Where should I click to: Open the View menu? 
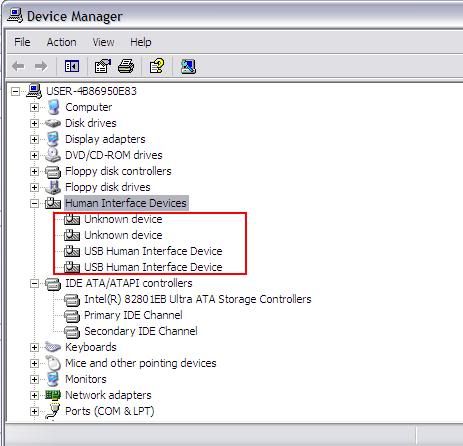103,42
